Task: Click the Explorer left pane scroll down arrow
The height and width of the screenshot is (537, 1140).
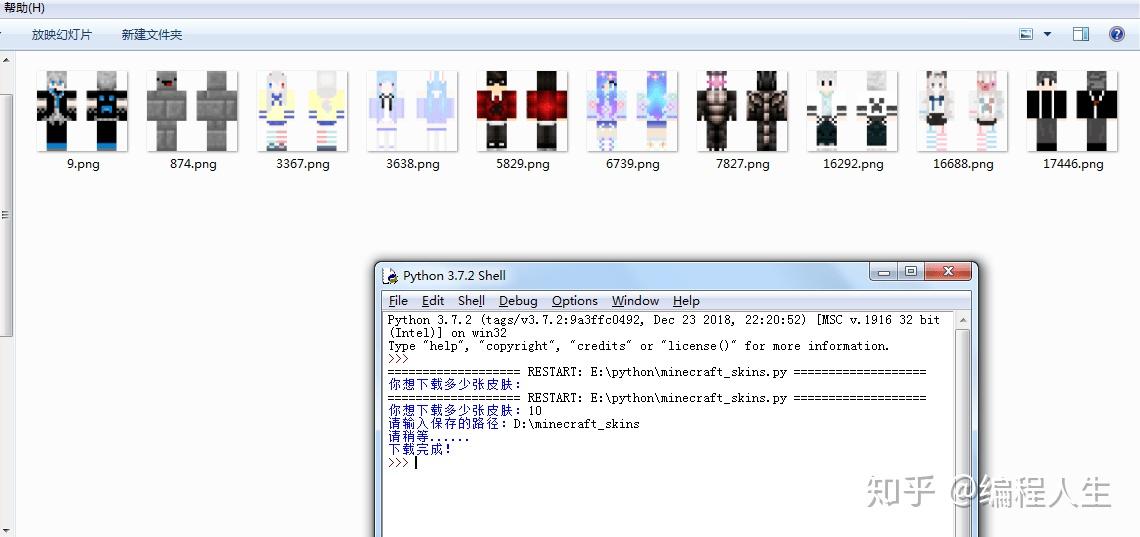Action: (4, 530)
